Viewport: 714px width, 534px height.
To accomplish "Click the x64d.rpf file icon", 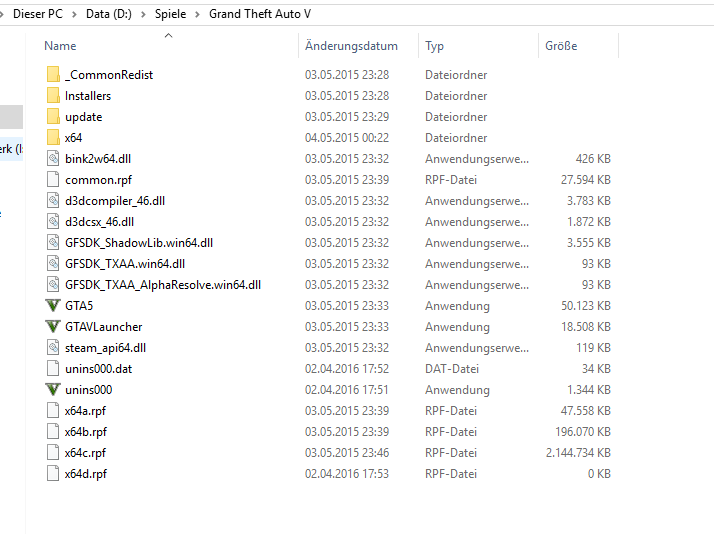I will pyautogui.click(x=53, y=473).
